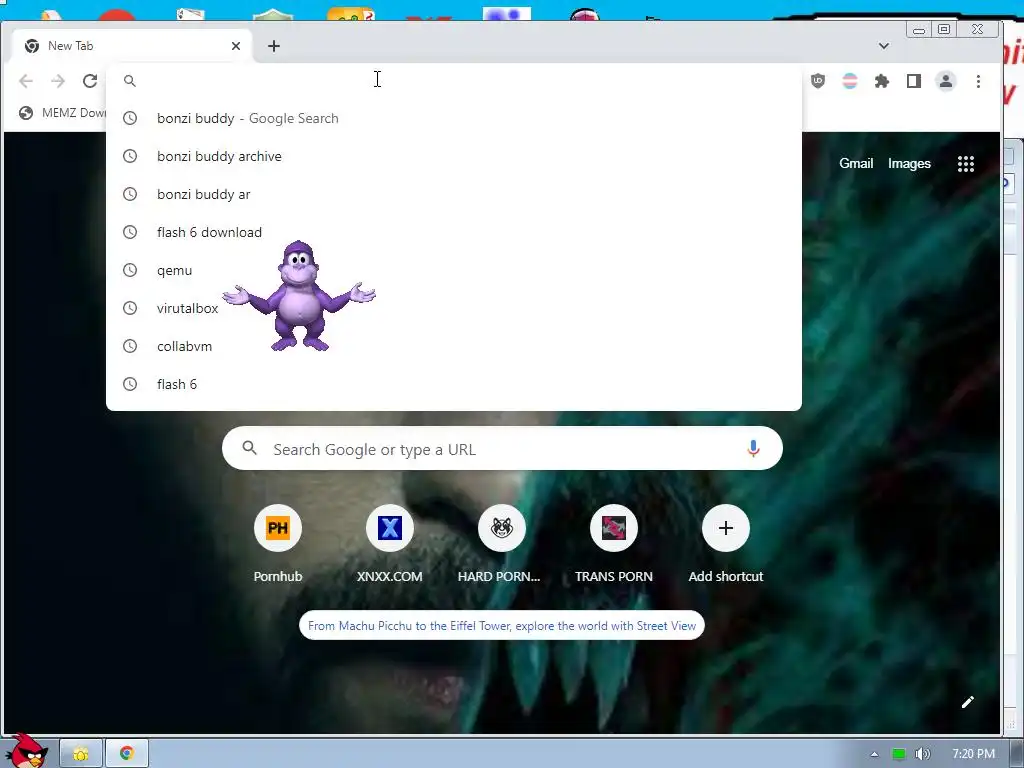Open the volume speaker icon
The height and width of the screenshot is (768, 1024).
[923, 754]
